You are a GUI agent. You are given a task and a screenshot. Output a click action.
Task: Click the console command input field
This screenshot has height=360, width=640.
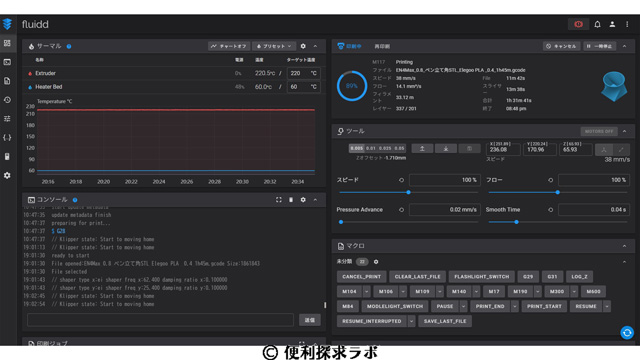coord(160,320)
